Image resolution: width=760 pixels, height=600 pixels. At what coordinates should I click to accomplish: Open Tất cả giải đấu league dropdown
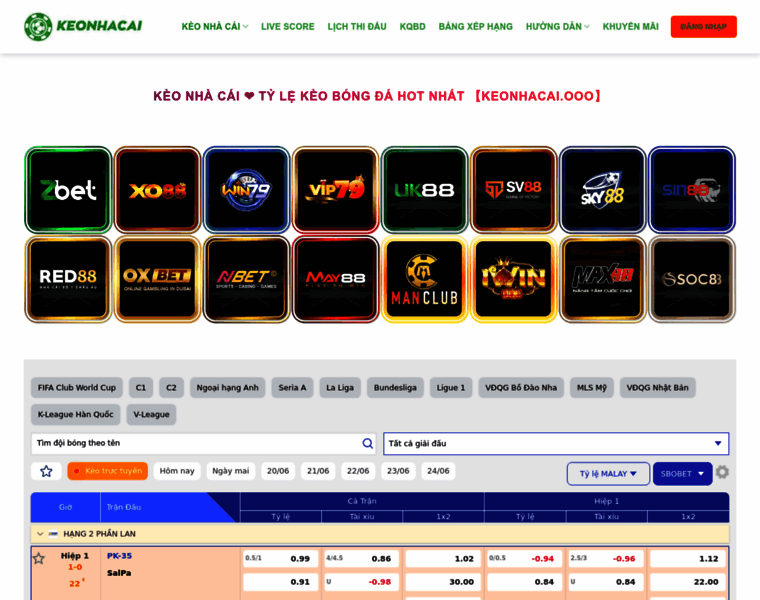coord(556,443)
